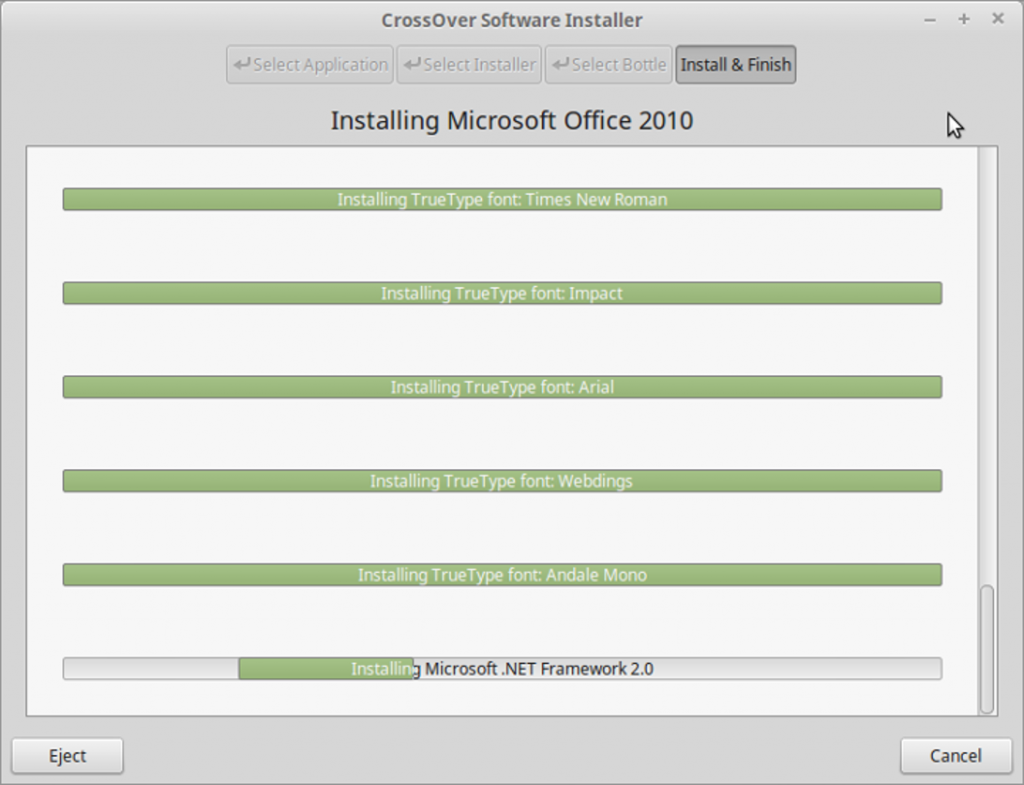Open the Select Application step
Image resolution: width=1024 pixels, height=785 pixels.
click(310, 65)
